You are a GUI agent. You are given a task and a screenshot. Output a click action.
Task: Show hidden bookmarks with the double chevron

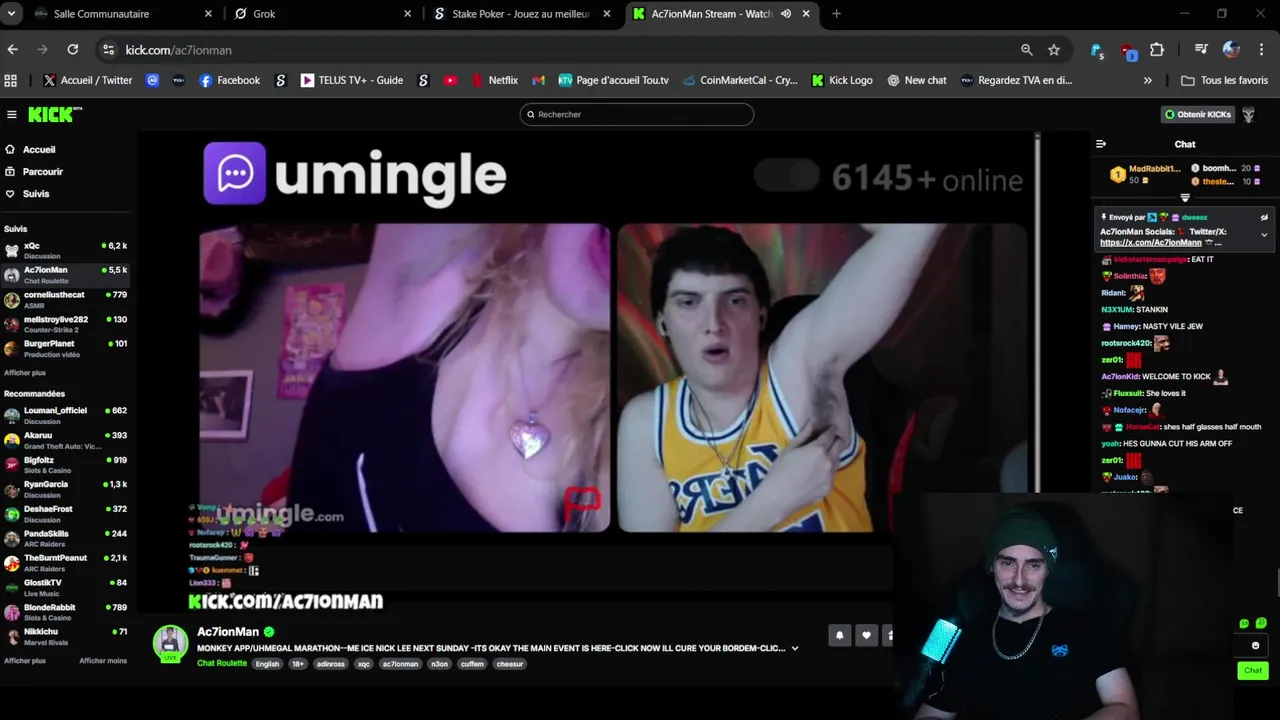tap(1148, 80)
